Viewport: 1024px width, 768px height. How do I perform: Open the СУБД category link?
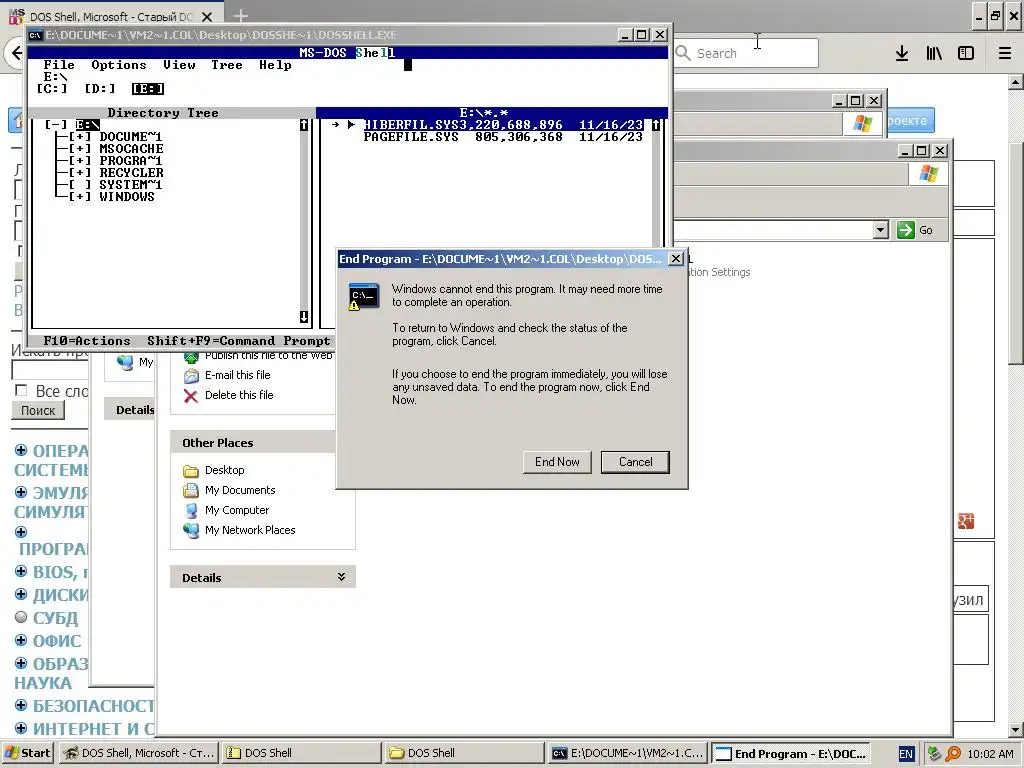point(56,618)
